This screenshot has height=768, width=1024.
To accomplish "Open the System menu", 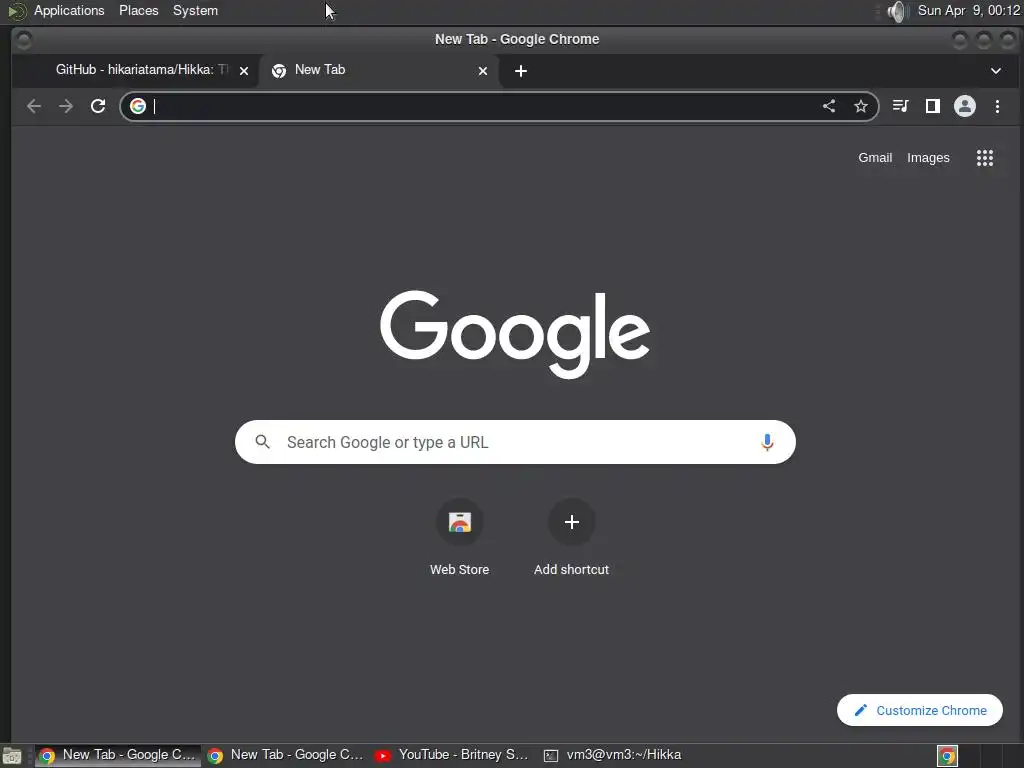I will click(195, 10).
